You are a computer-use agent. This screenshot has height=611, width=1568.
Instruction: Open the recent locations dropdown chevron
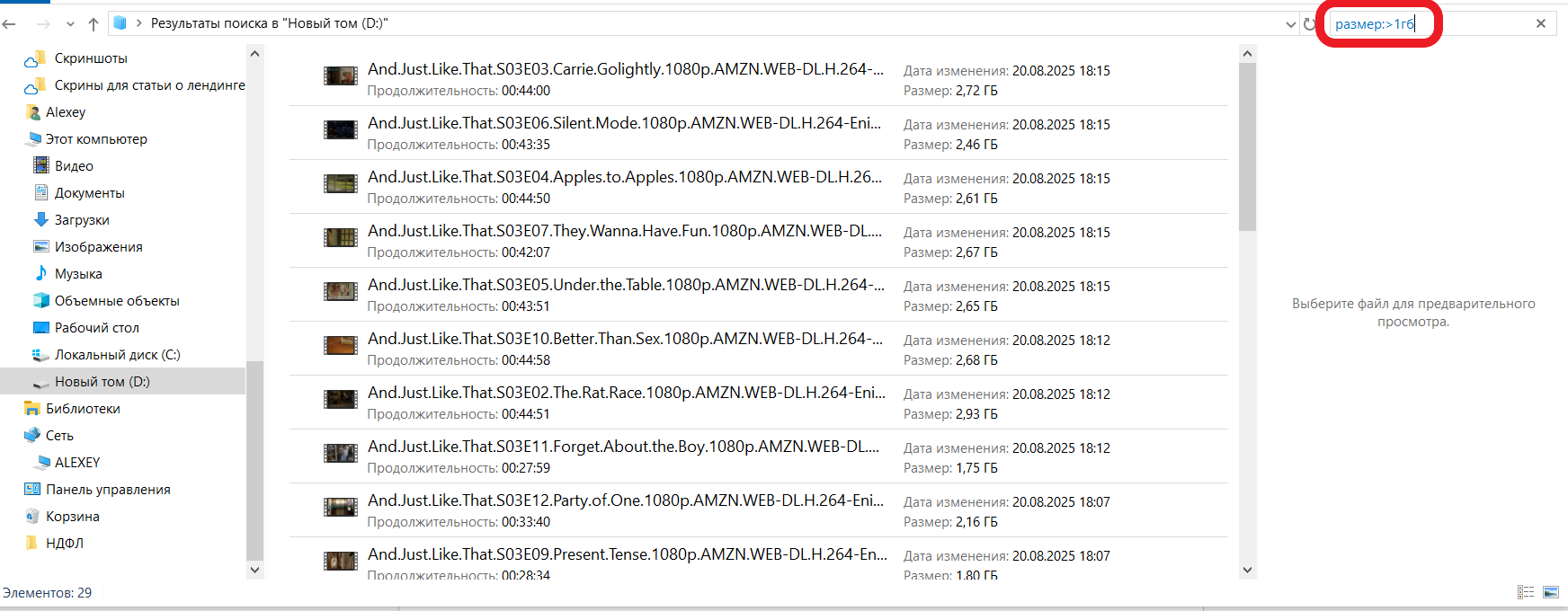[x=71, y=24]
